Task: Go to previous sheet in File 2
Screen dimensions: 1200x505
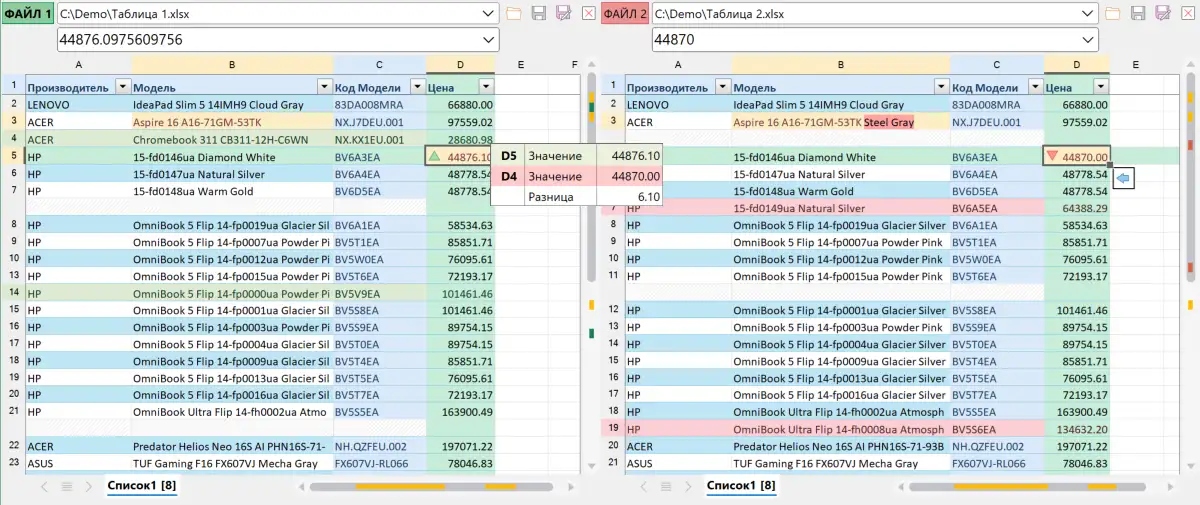Action: [643, 486]
